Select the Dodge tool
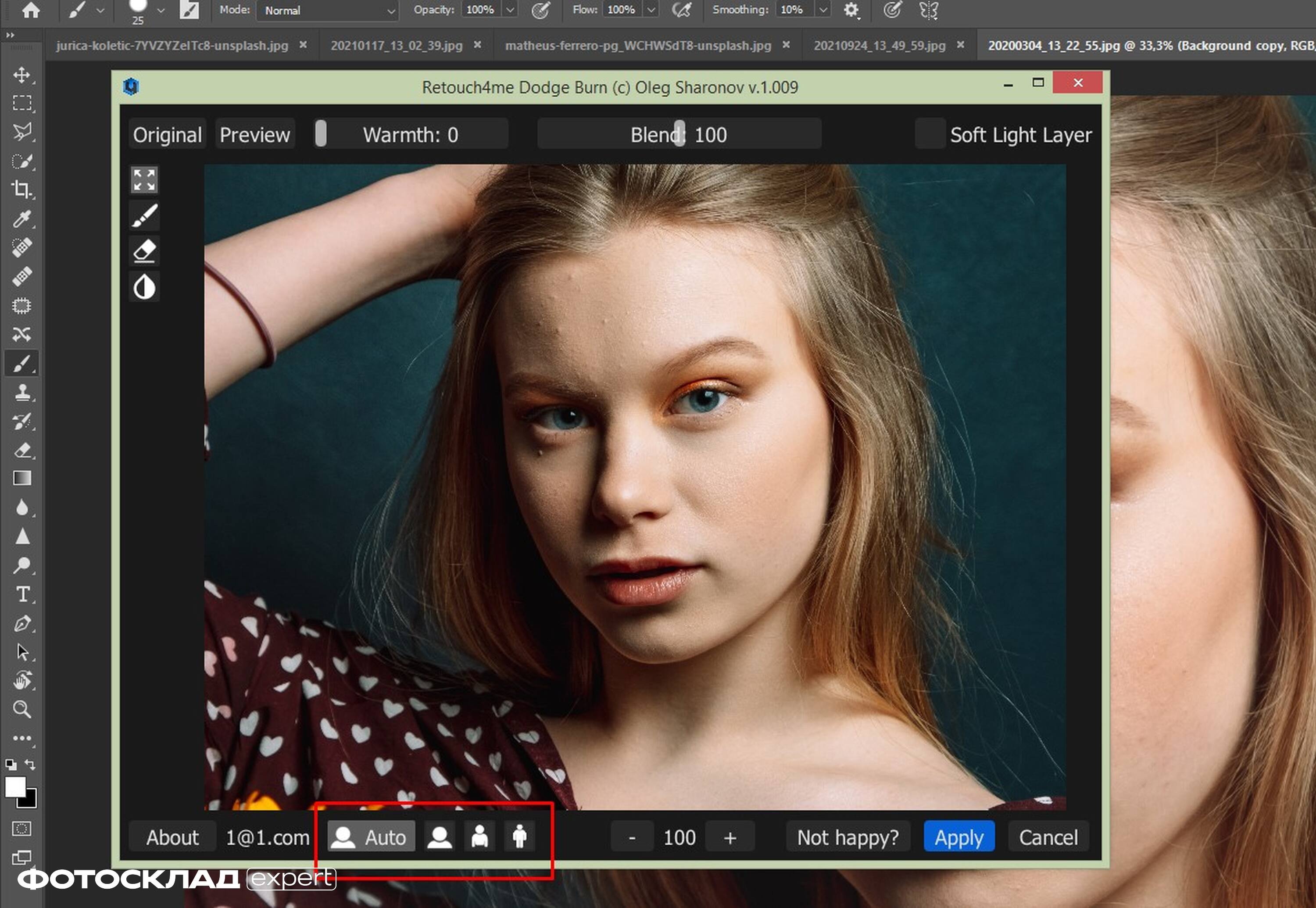 coord(21,565)
